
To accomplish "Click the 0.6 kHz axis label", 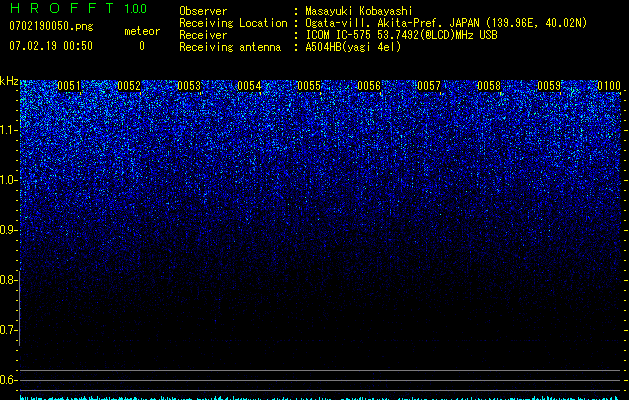I will coord(8,380).
